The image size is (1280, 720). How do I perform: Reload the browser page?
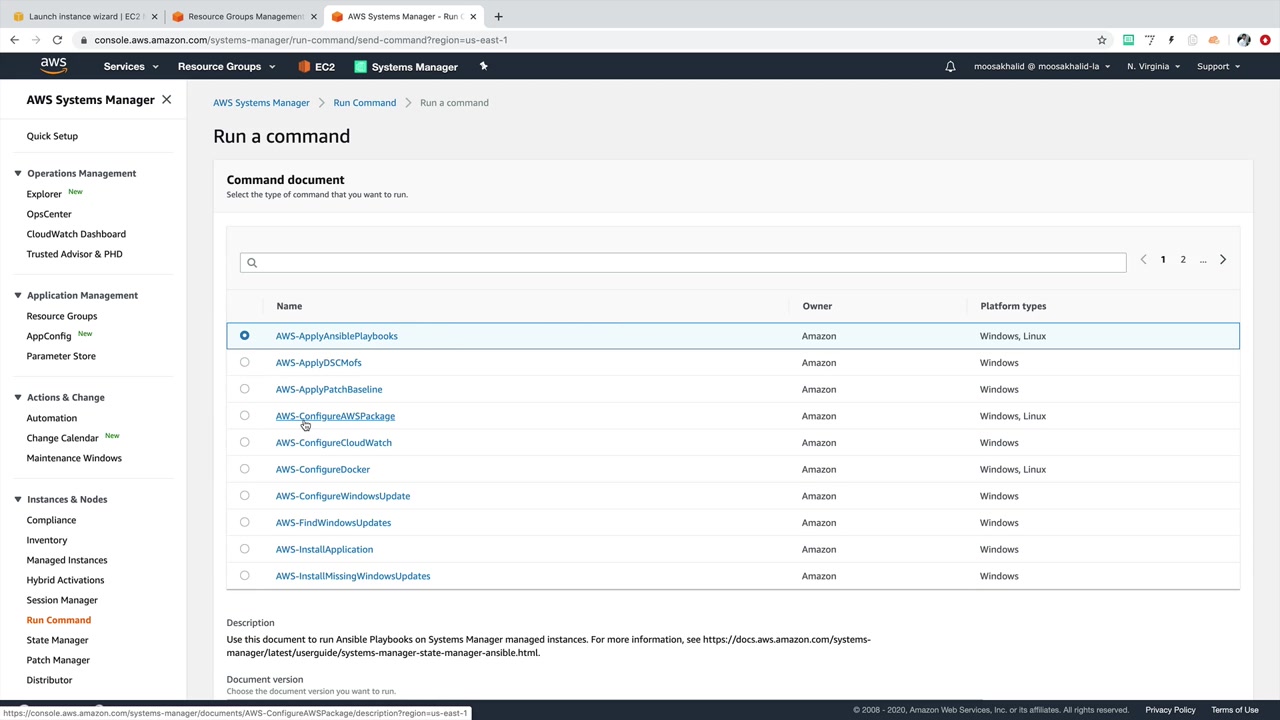(x=57, y=40)
